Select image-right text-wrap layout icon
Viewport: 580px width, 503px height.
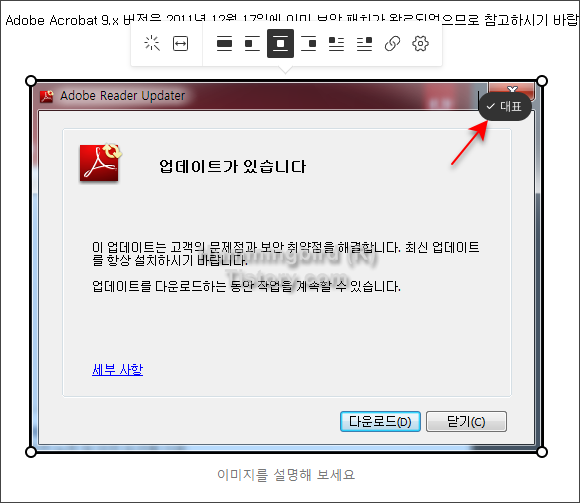[364, 44]
